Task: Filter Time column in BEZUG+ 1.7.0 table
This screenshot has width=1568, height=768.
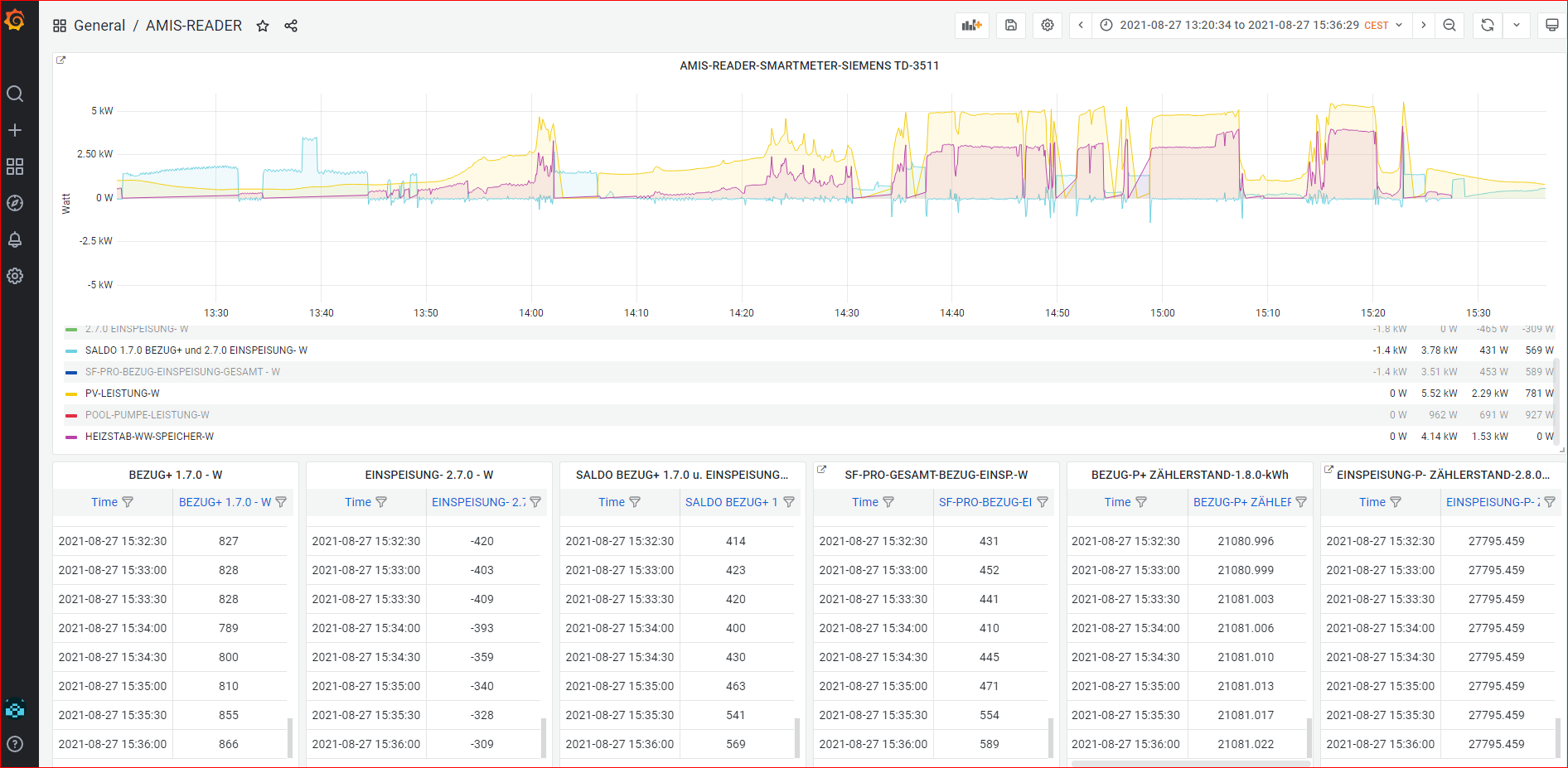Action: click(x=128, y=502)
